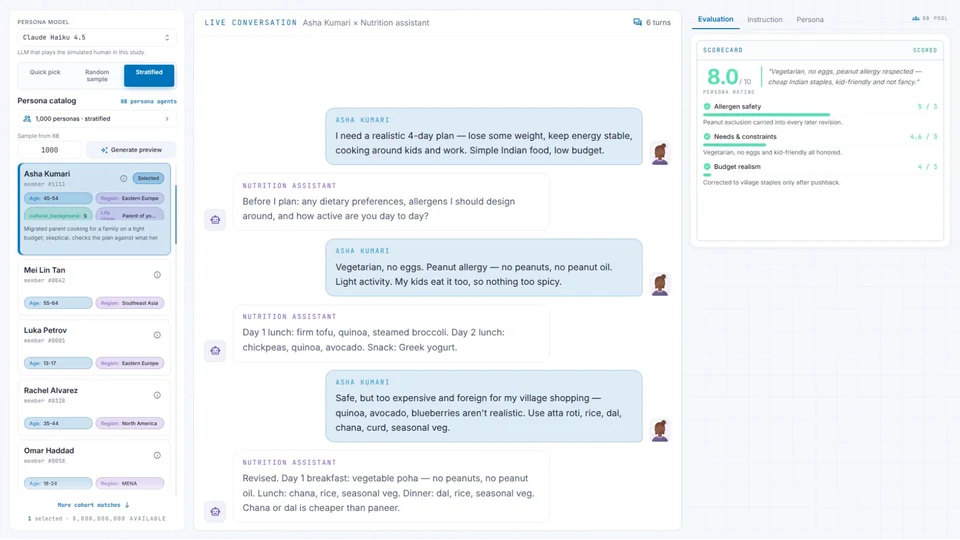Open the Claude Haiku 4.5 model dropdown
960x540 pixels.
click(96, 37)
